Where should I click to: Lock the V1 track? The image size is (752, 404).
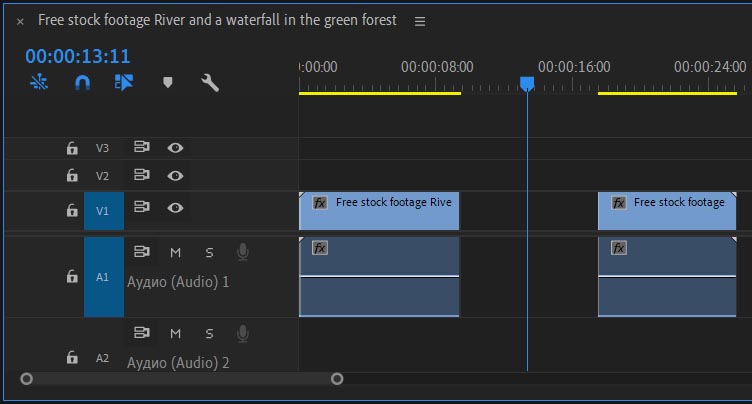(x=72, y=211)
